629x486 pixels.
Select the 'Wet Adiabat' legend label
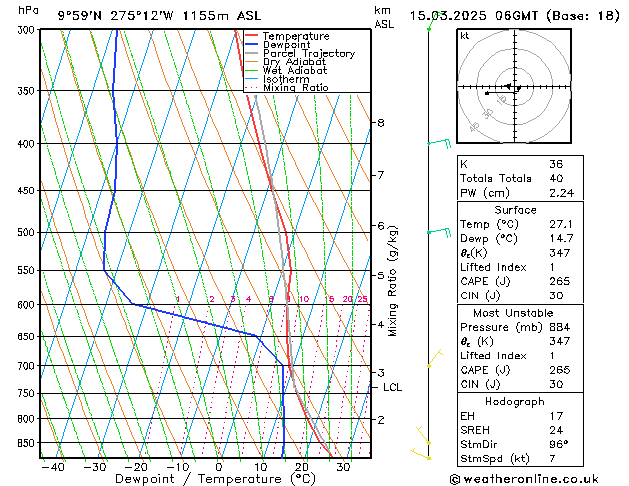[295, 71]
